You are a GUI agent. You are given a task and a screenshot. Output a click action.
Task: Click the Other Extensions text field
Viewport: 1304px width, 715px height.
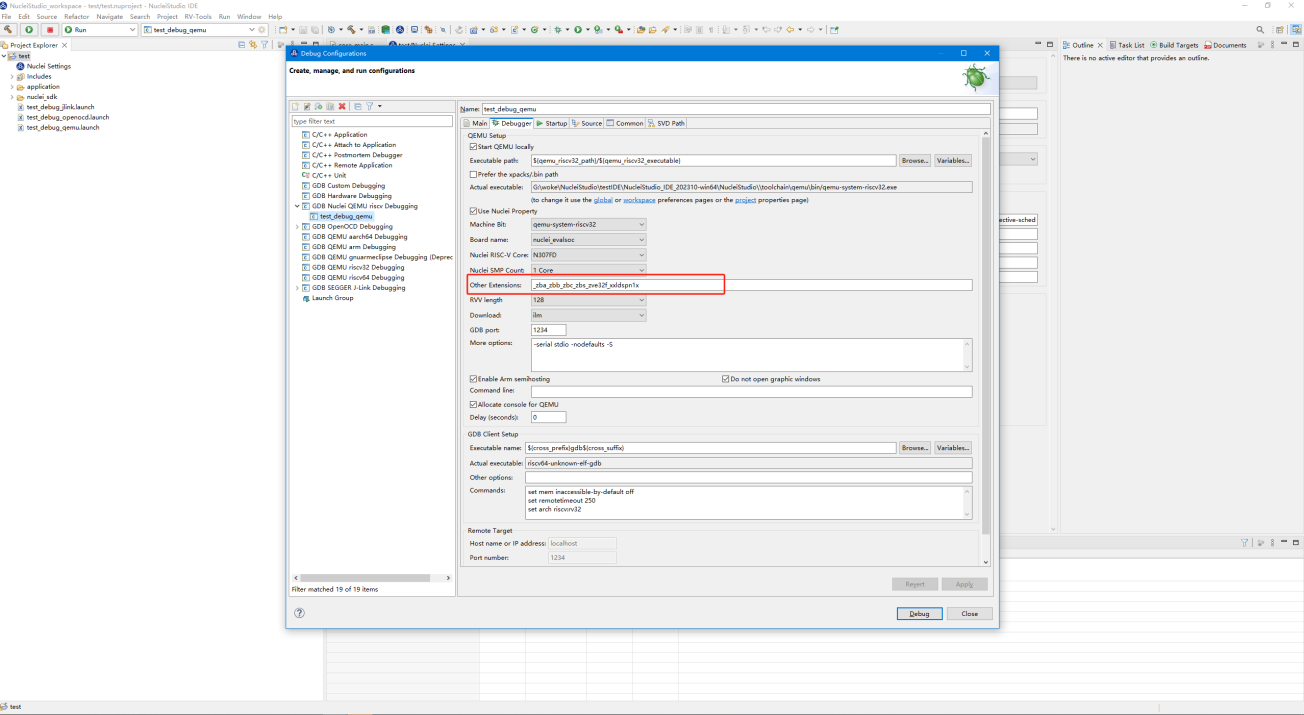[750, 285]
